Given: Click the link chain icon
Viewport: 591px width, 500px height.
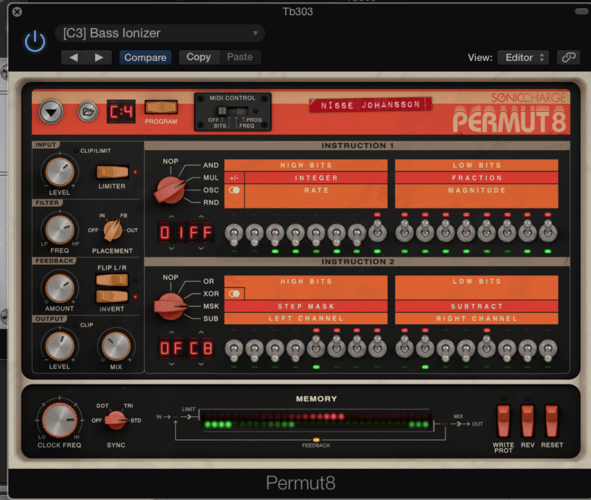Looking at the screenshot, I should pos(568,58).
